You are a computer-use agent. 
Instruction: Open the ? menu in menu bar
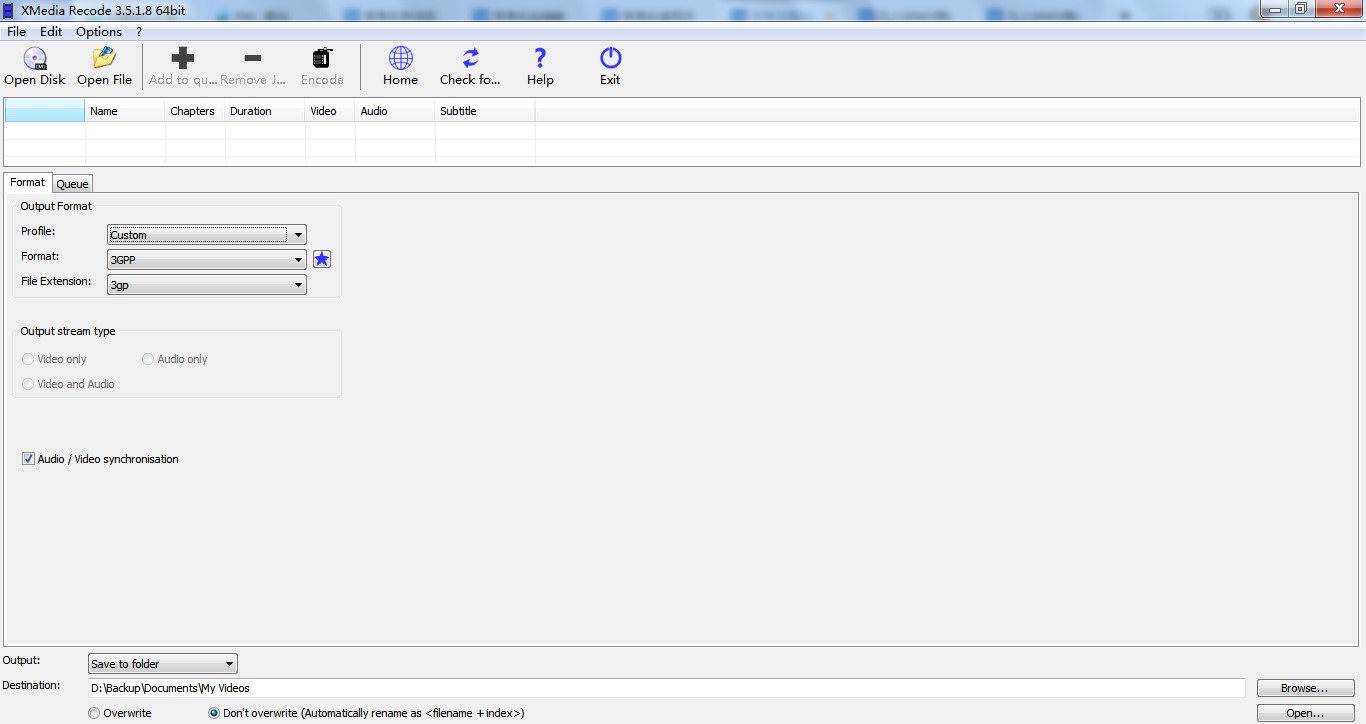coord(139,31)
